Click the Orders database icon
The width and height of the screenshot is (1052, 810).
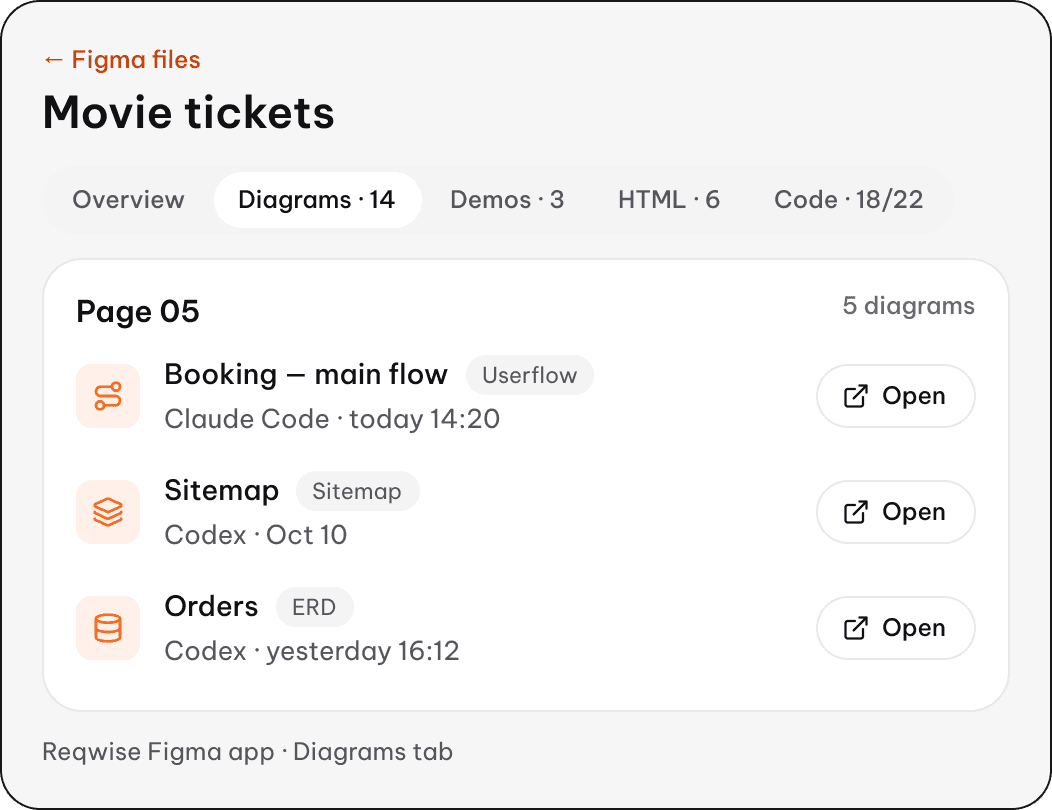108,628
